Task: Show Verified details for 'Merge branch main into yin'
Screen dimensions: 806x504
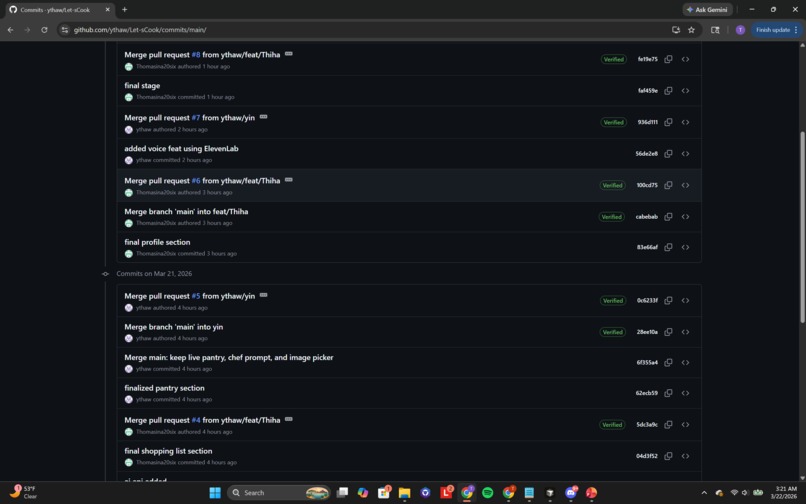Action: [x=613, y=332]
